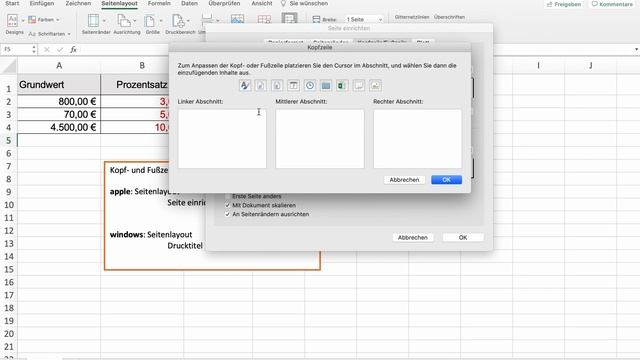Switch to the Ansicht ribbon tab
The width and height of the screenshot is (640, 360).
[x=262, y=3]
